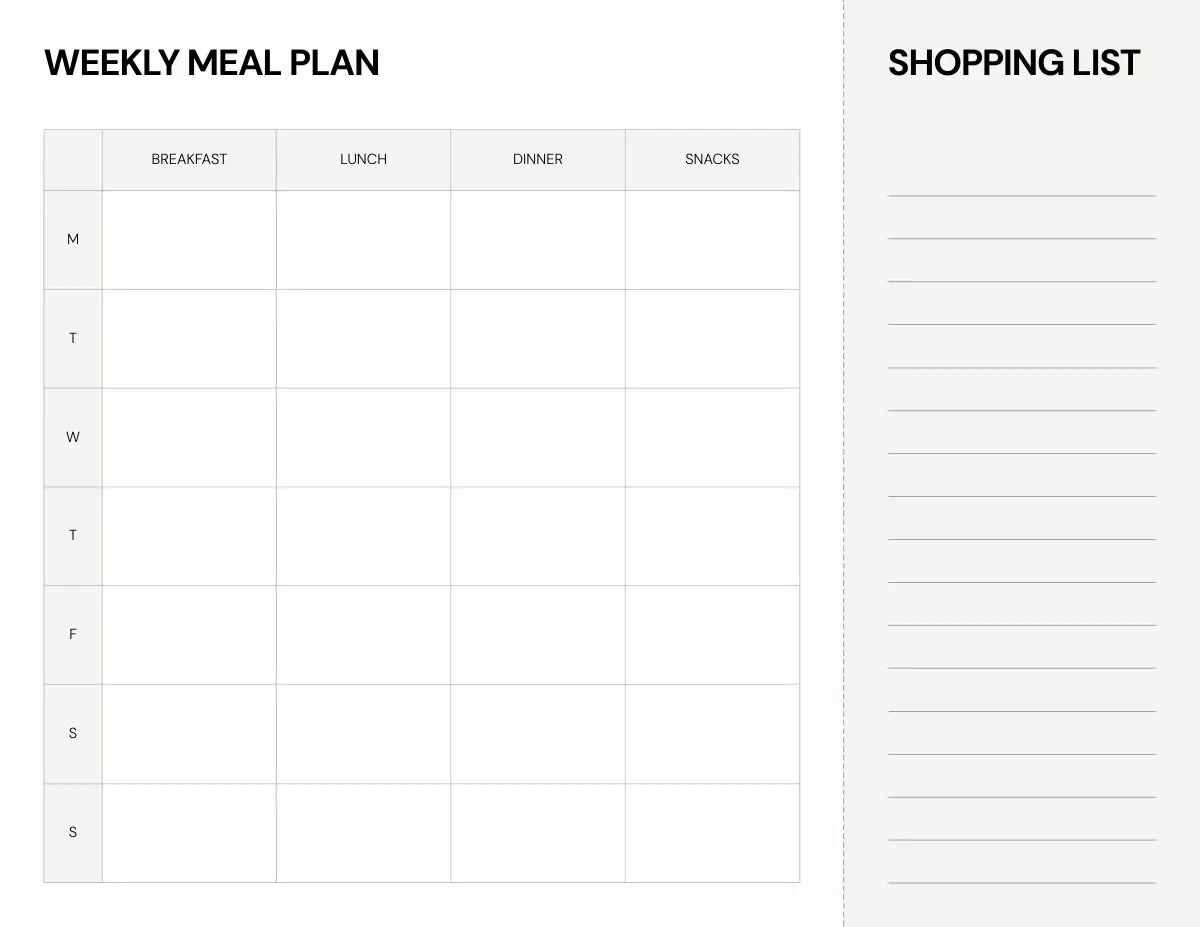The image size is (1200, 927).
Task: Click the Shopping List heading
Action: point(1013,63)
